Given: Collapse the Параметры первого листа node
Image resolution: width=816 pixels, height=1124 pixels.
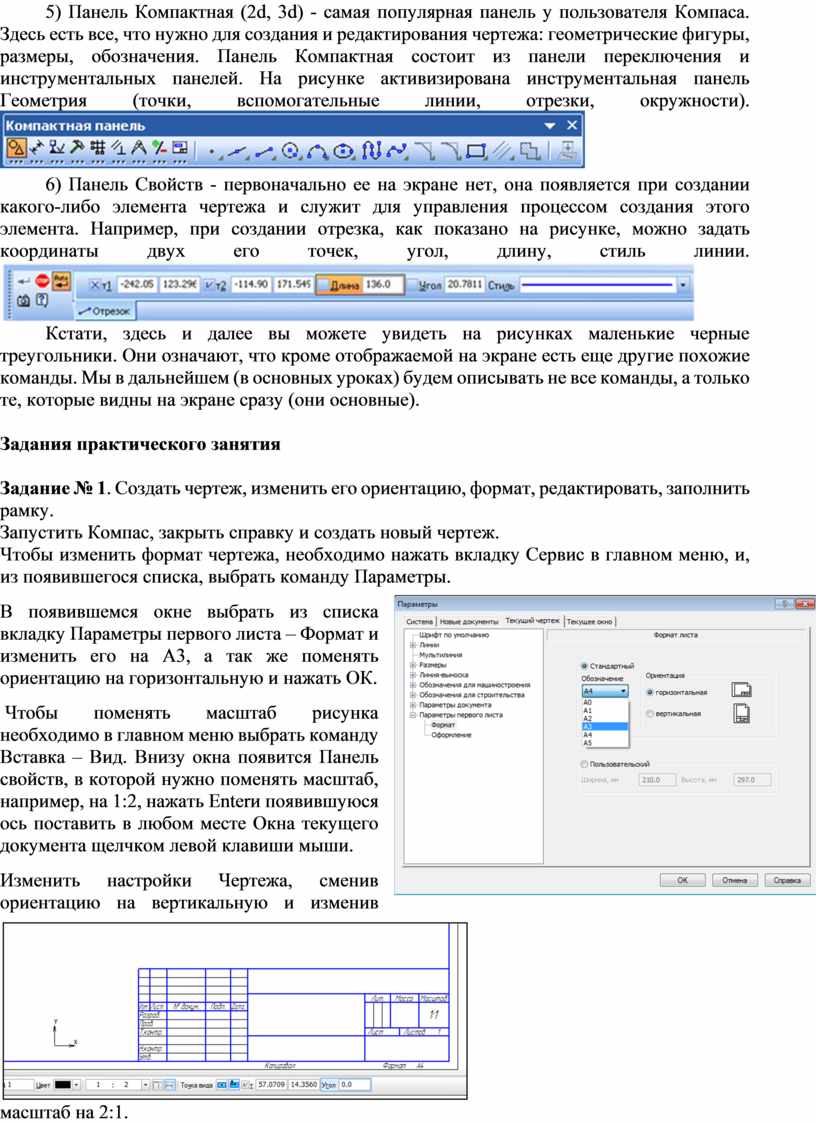Looking at the screenshot, I should 412,715.
